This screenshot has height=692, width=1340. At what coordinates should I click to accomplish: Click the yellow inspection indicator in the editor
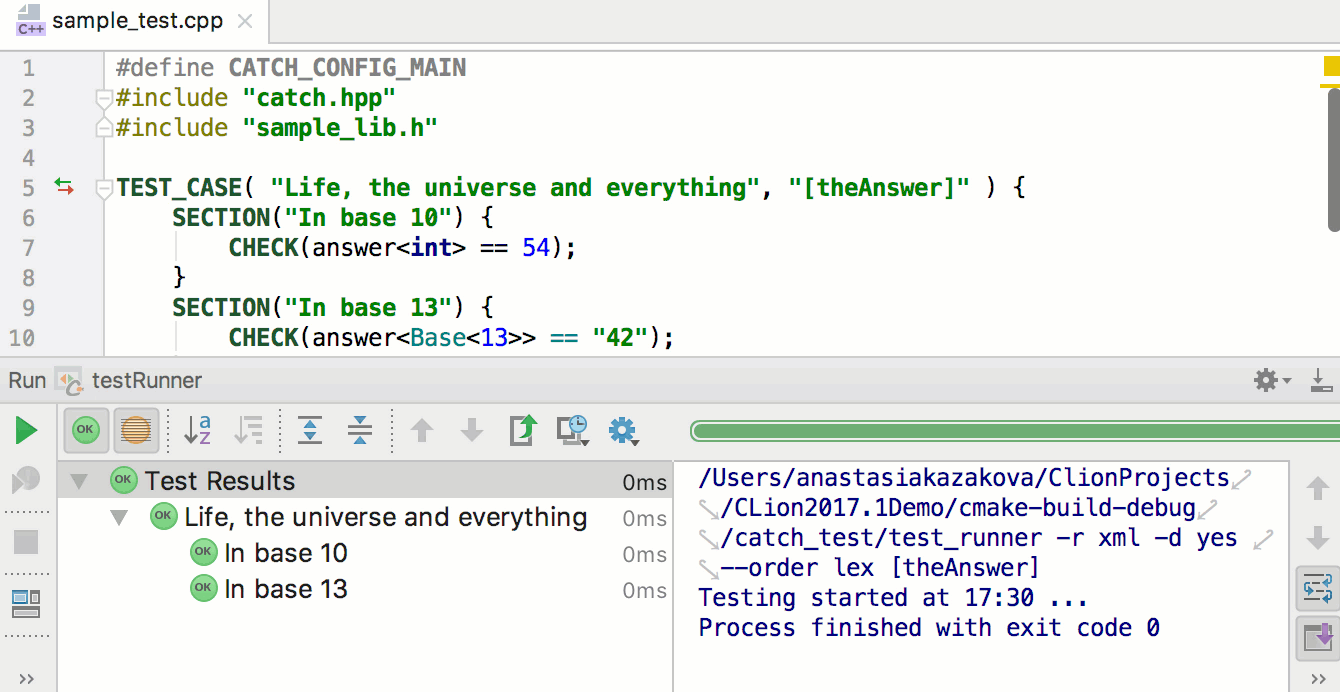[x=1331, y=67]
